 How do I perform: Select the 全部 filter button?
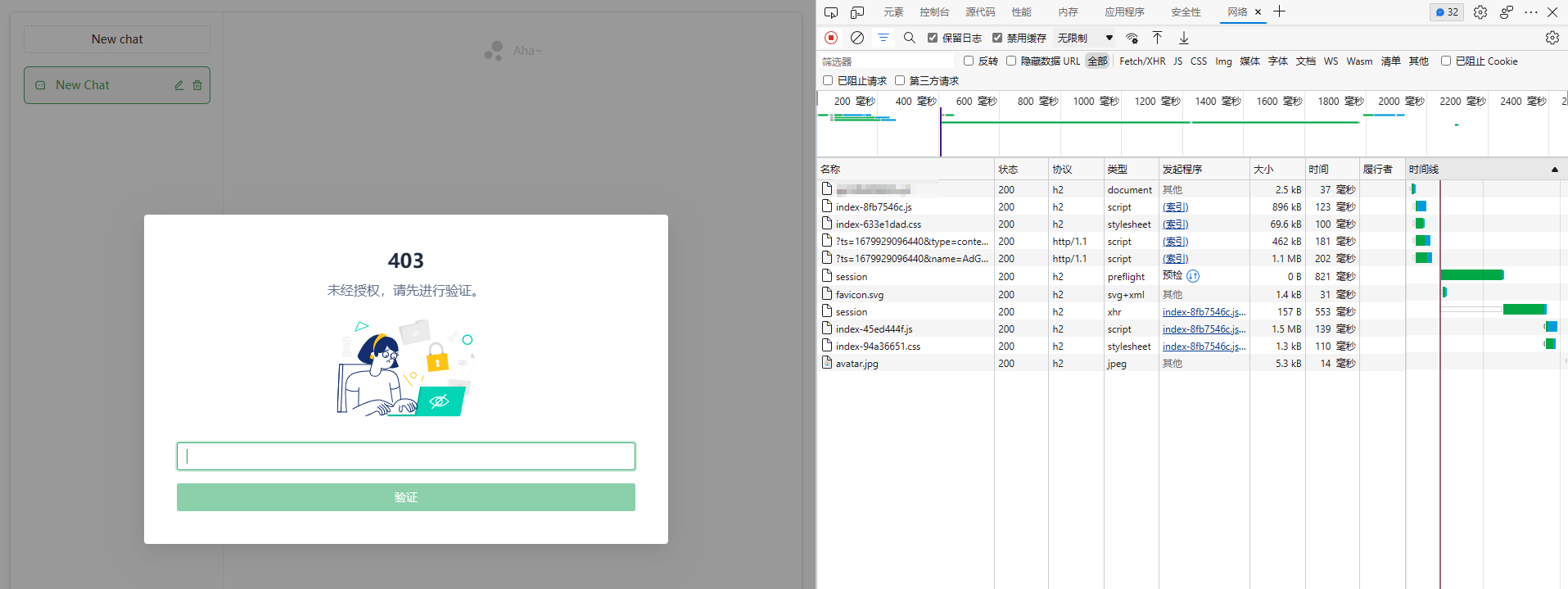pyautogui.click(x=1097, y=61)
